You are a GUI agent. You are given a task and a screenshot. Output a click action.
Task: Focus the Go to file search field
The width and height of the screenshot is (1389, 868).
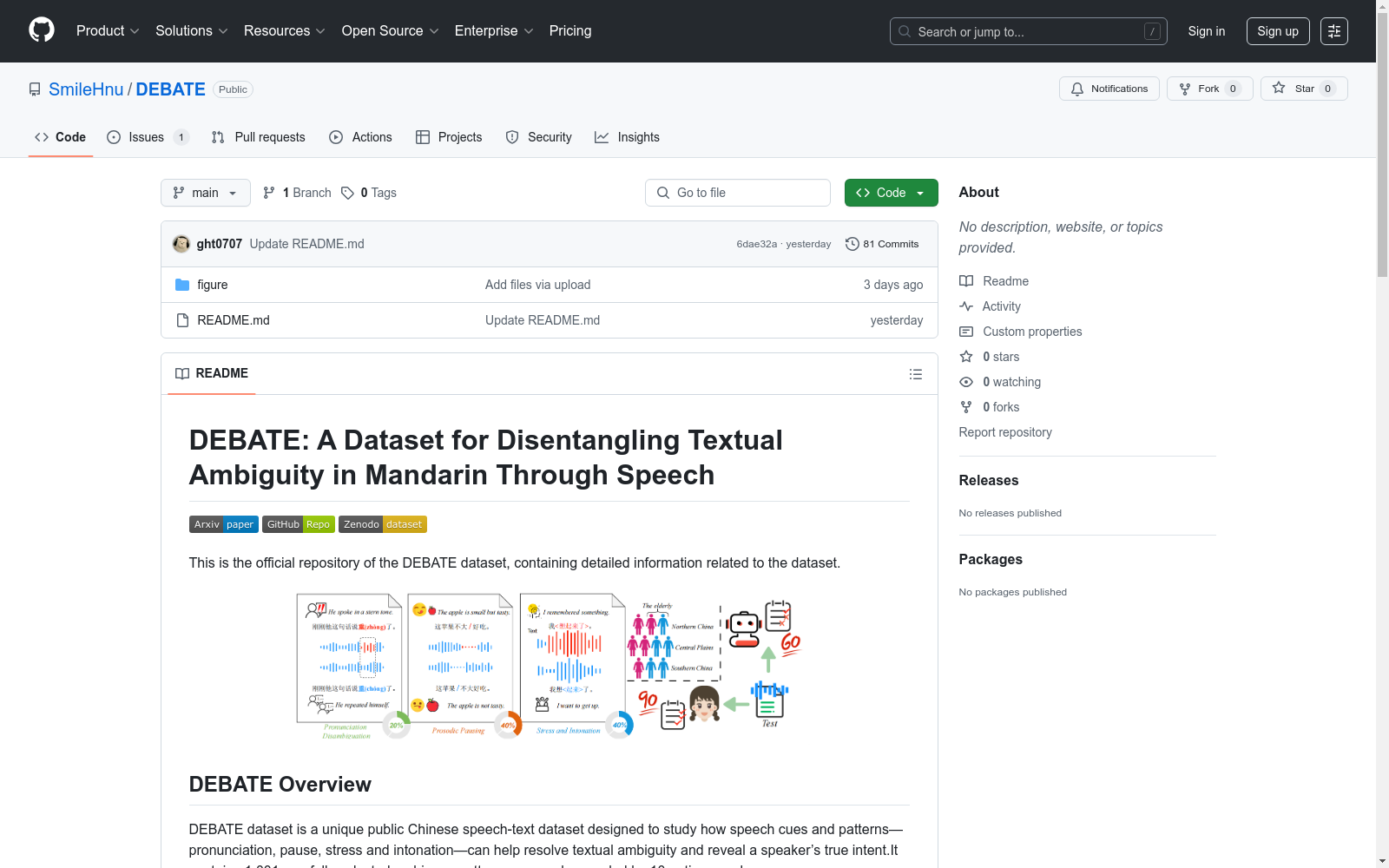pyautogui.click(x=738, y=193)
